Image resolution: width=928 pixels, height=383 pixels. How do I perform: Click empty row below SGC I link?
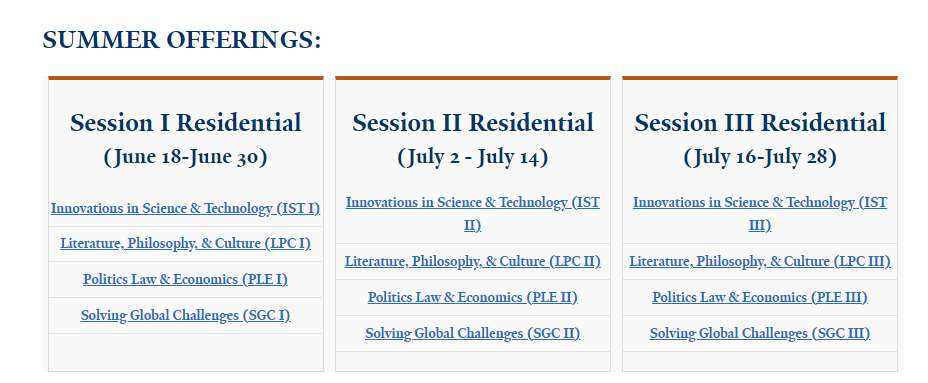tap(185, 352)
